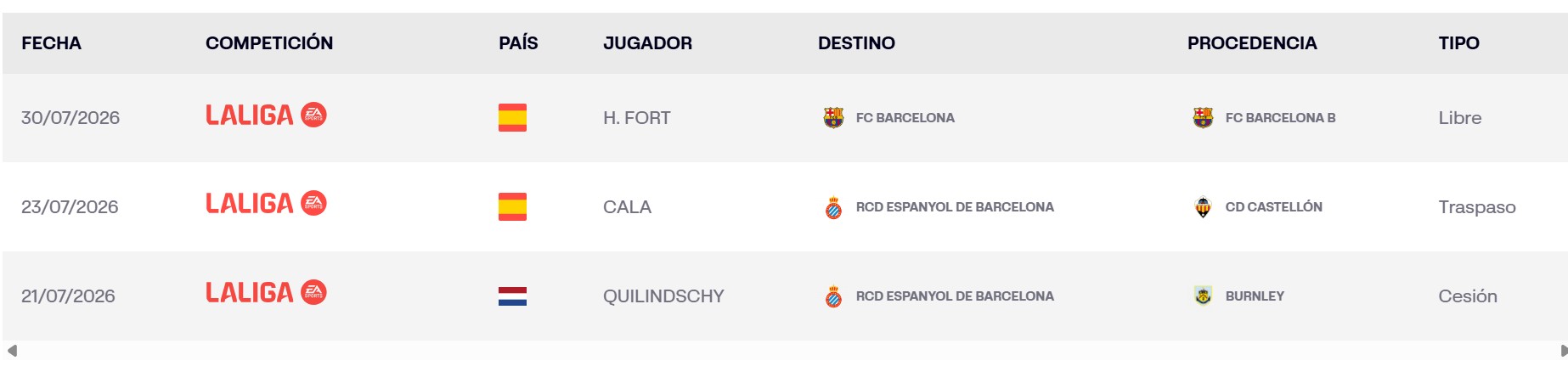Click the Netherlands flag icon
Image resolution: width=1568 pixels, height=366 pixels.
[512, 296]
